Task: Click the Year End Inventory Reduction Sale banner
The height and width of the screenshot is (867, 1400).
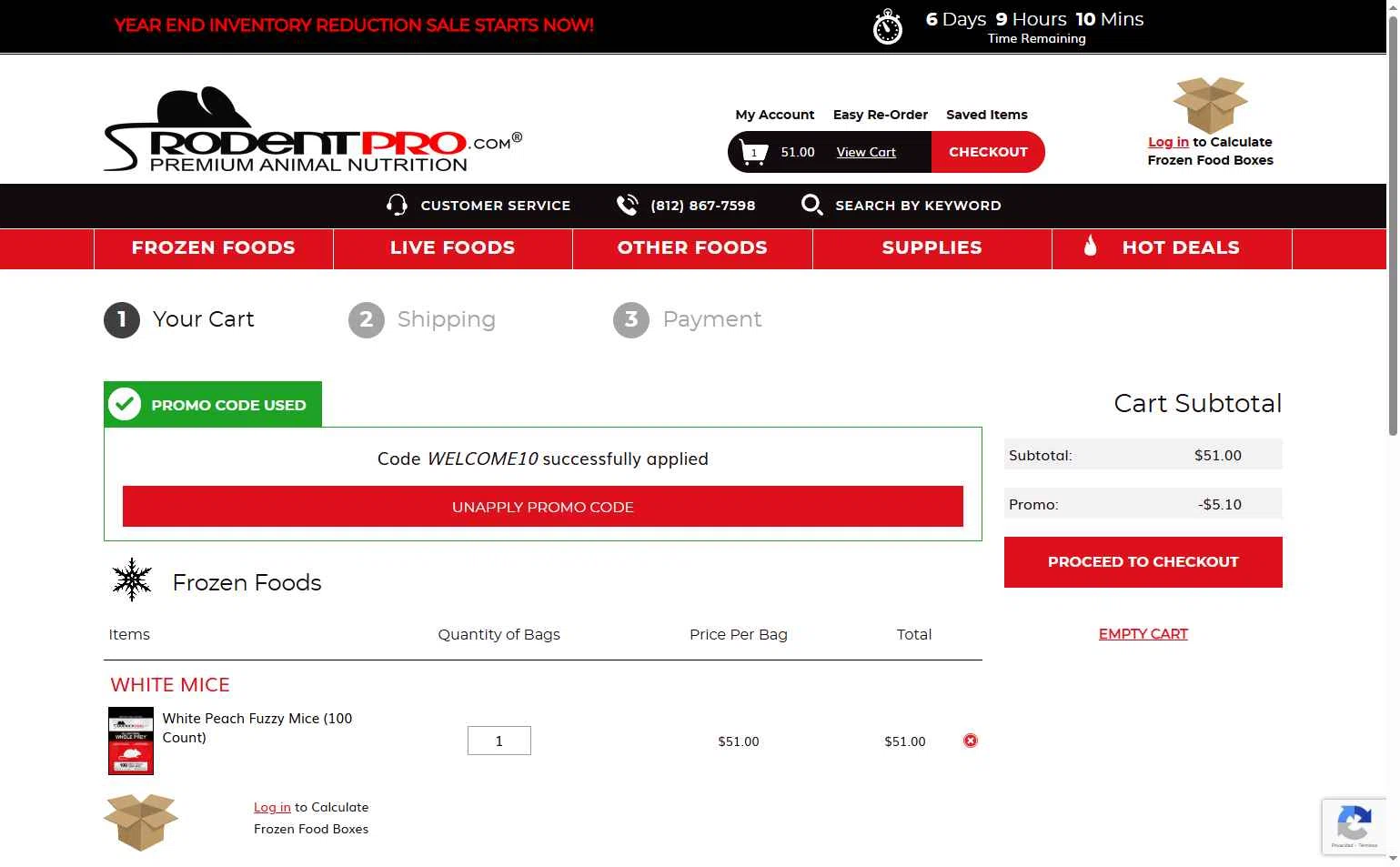Action: coord(354,25)
